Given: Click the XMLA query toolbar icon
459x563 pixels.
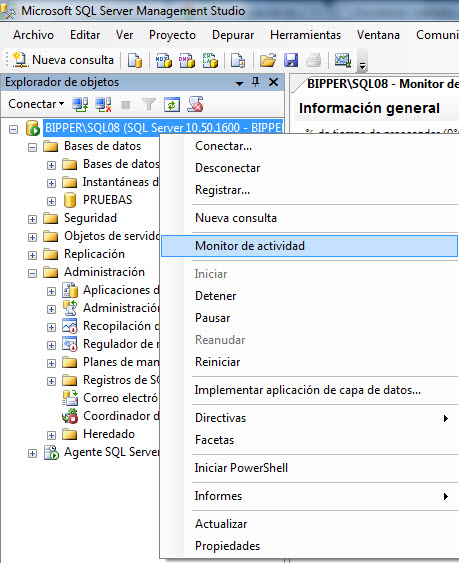Looking at the screenshot, I should coord(210,60).
